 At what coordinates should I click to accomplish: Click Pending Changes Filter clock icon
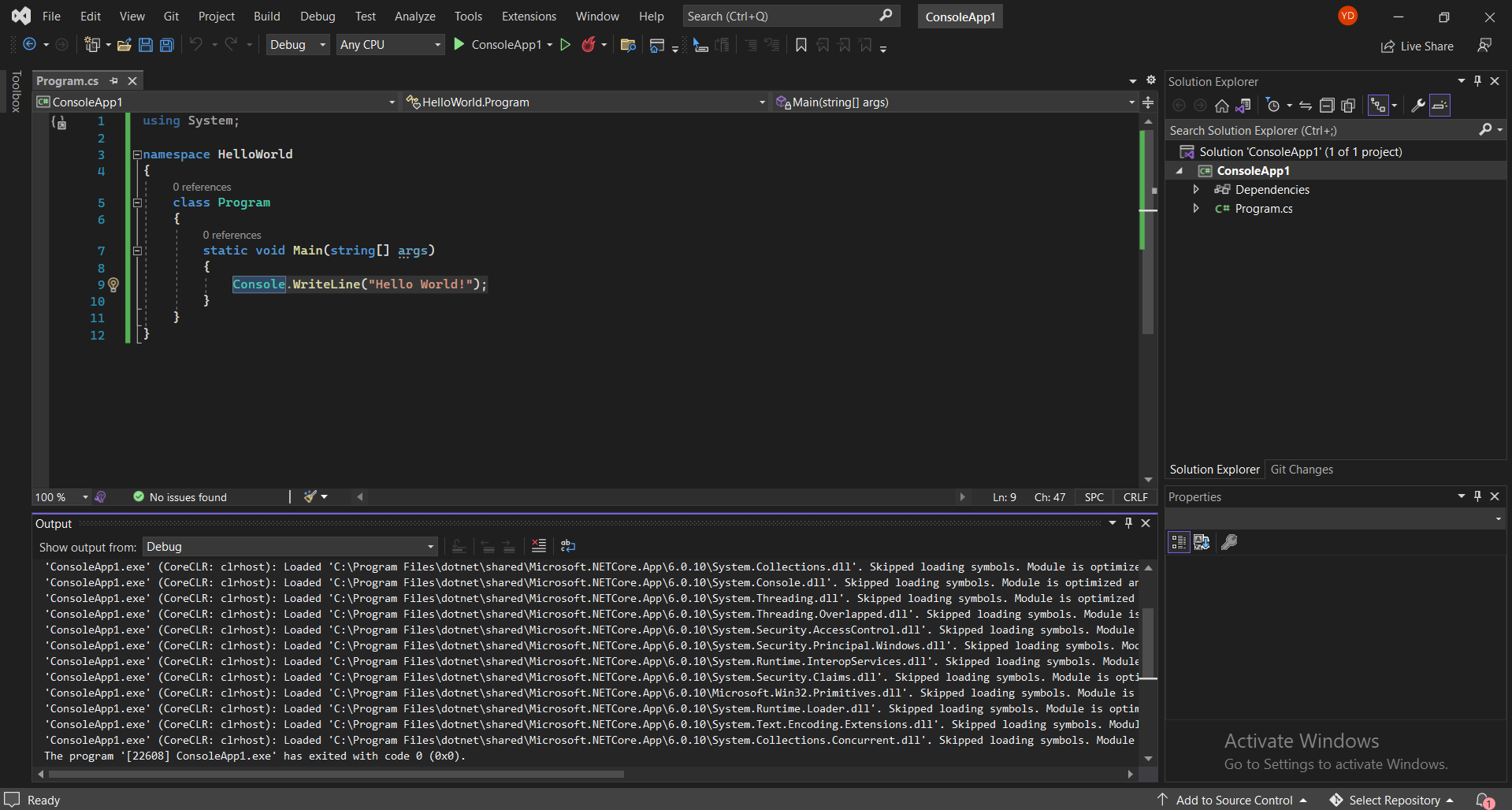(1272, 106)
